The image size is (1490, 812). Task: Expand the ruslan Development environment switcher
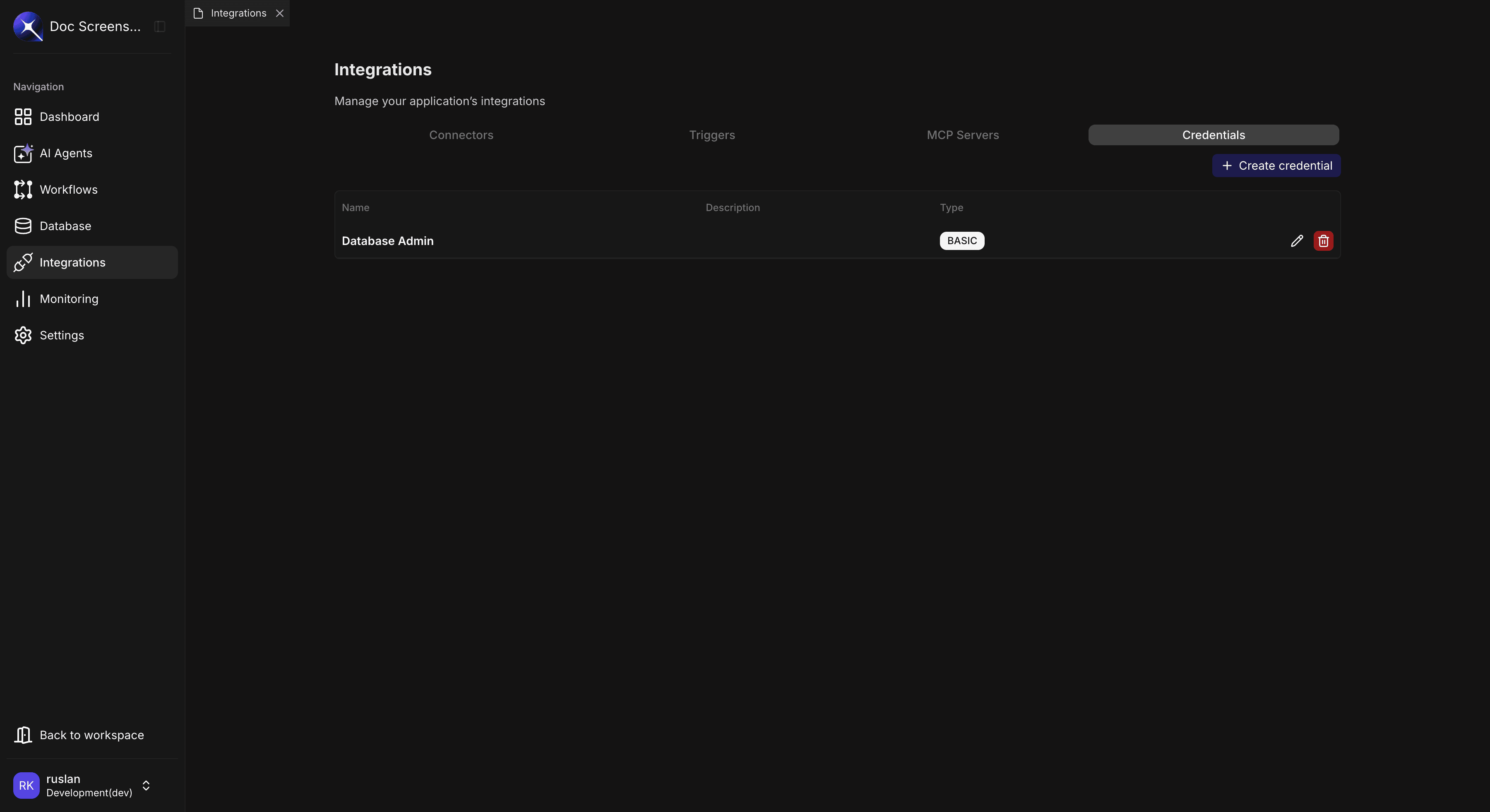pos(146,785)
